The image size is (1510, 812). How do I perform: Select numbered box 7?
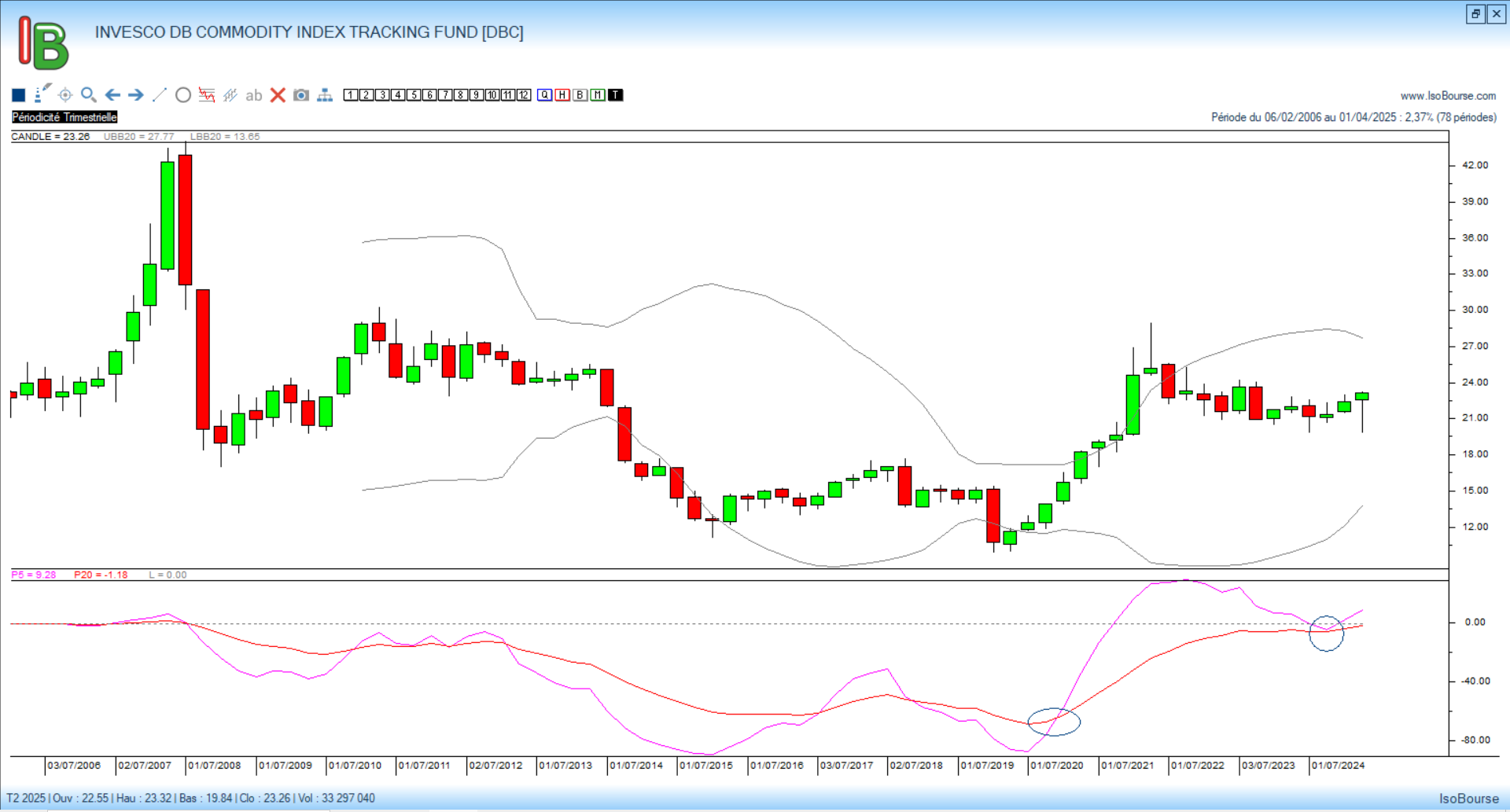[445, 95]
